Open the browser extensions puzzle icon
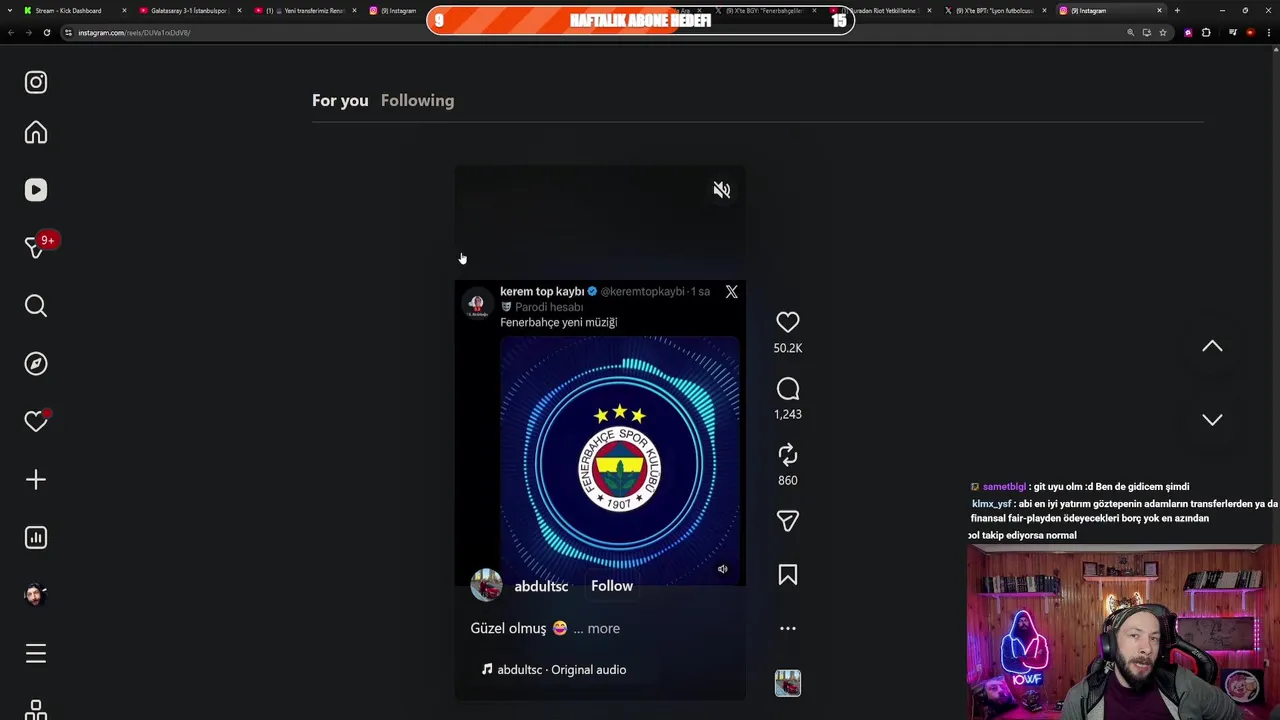The image size is (1280, 720). 1206,32
